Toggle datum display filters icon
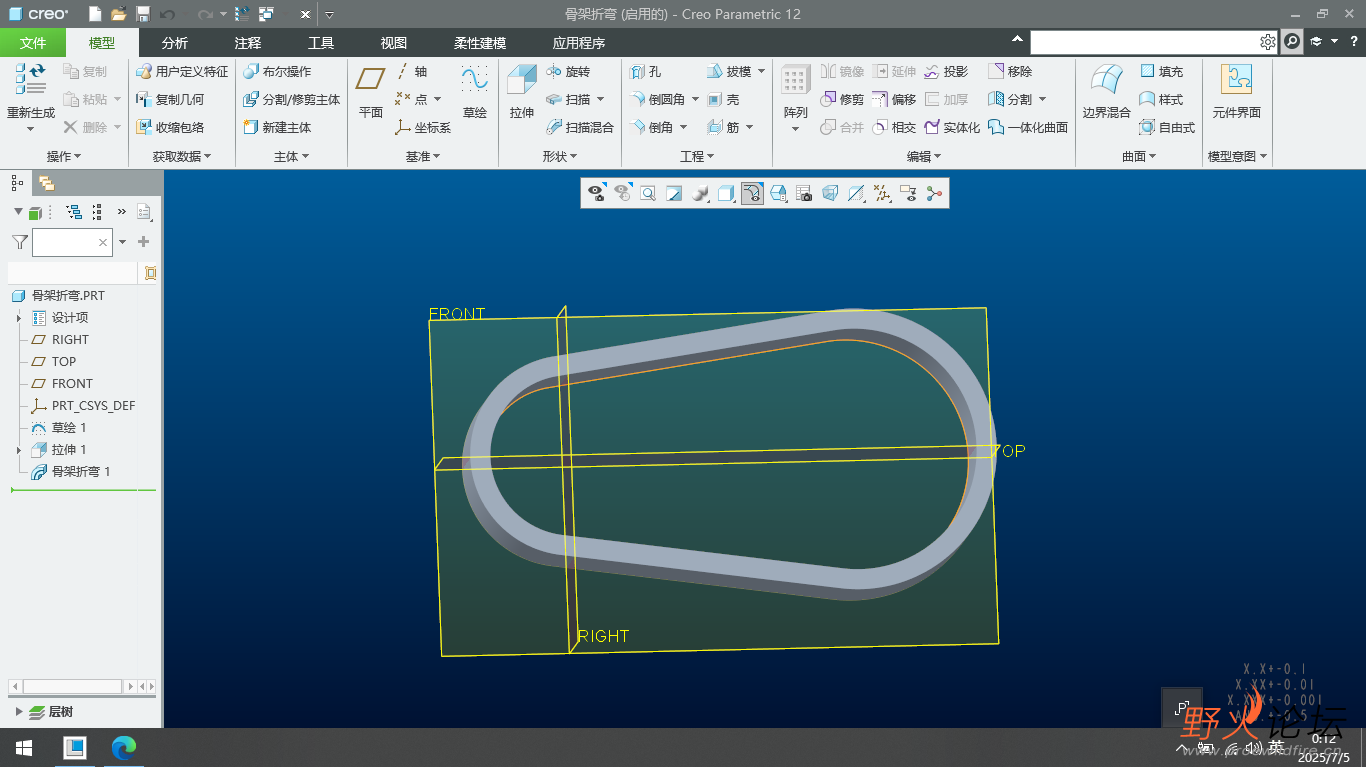 (x=882, y=193)
